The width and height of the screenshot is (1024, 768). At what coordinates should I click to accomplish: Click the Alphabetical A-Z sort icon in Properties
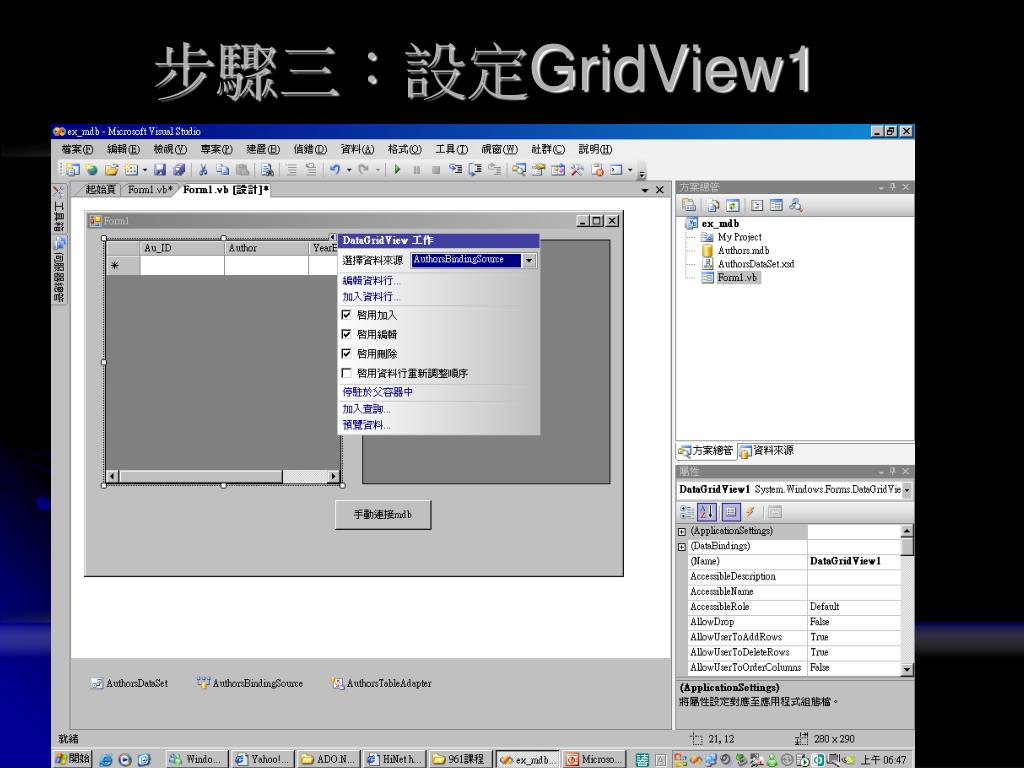(x=707, y=512)
